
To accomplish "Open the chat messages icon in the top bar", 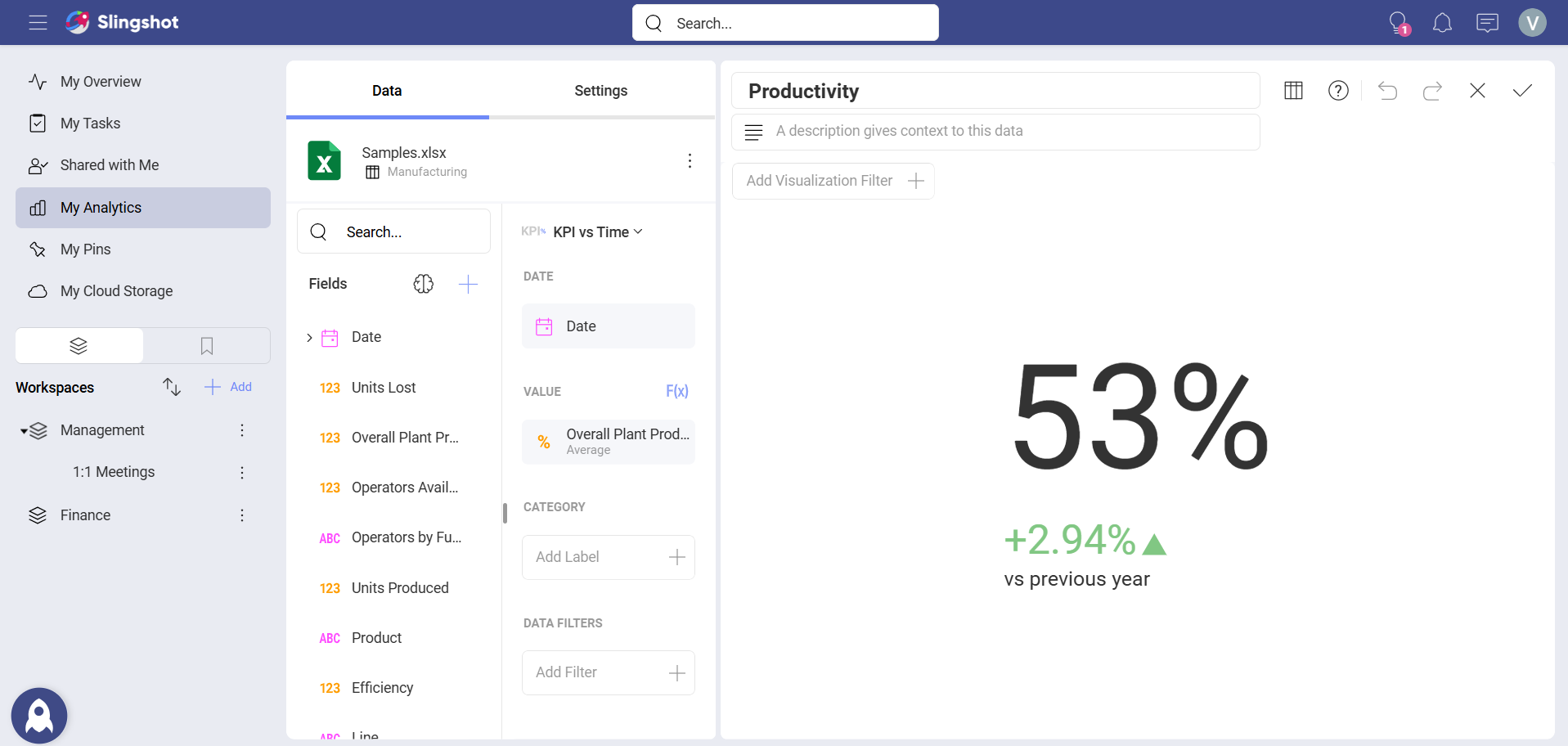I will (x=1487, y=22).
